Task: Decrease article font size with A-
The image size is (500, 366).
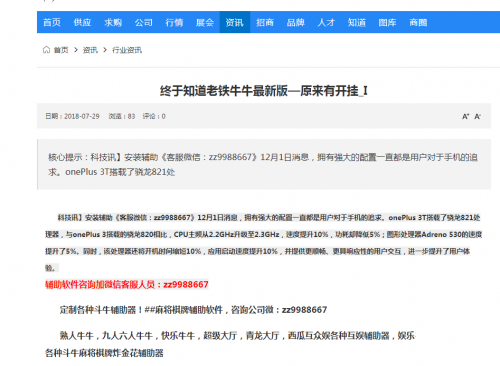Action: [478, 116]
